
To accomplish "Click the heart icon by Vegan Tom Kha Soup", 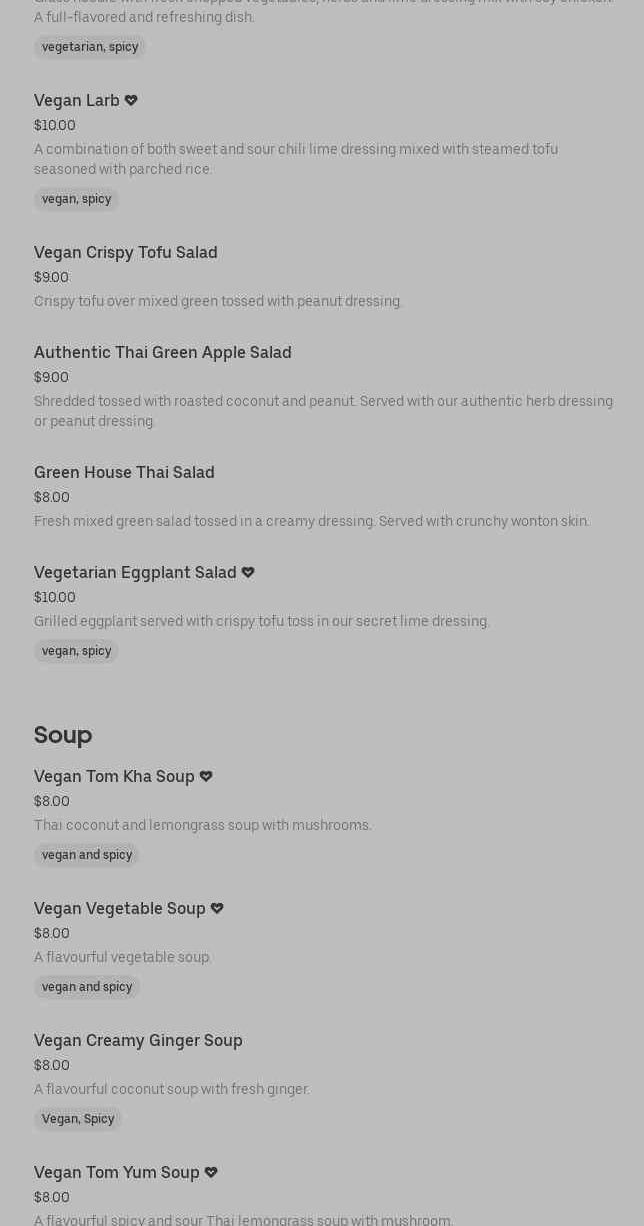I will pos(206,776).
